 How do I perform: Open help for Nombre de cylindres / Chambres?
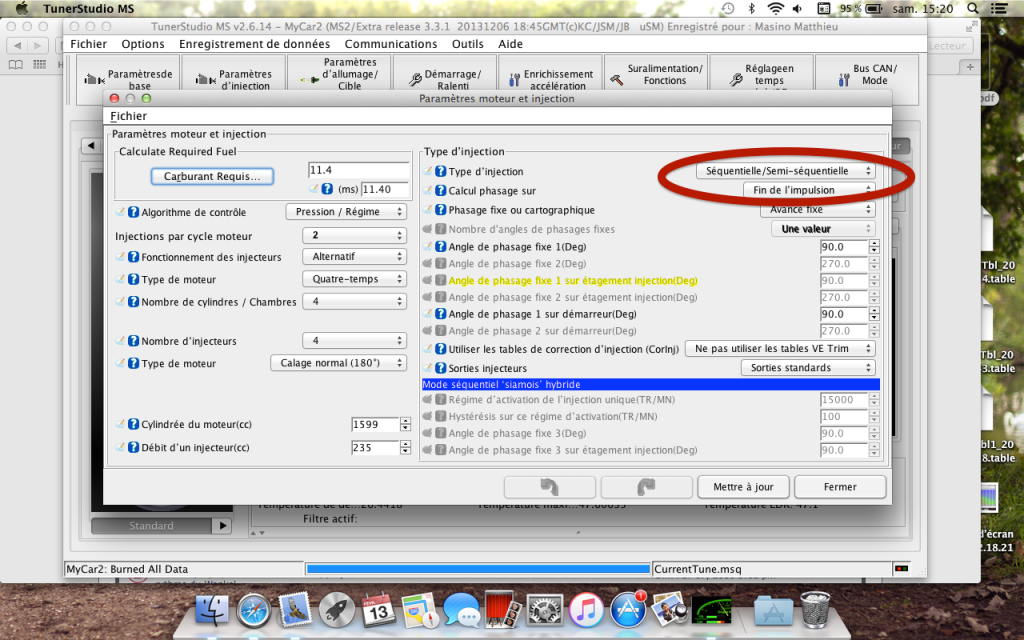tap(133, 302)
